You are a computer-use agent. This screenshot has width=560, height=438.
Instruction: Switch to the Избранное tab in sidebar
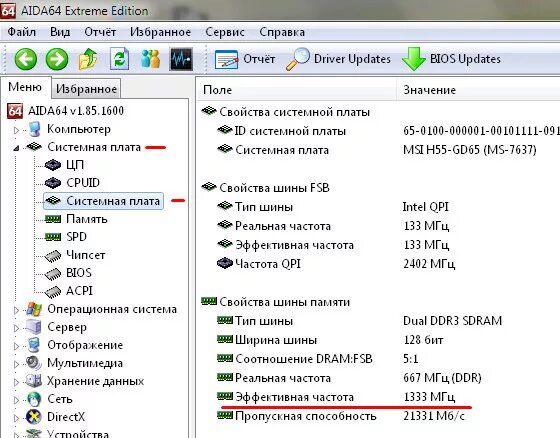pos(86,89)
